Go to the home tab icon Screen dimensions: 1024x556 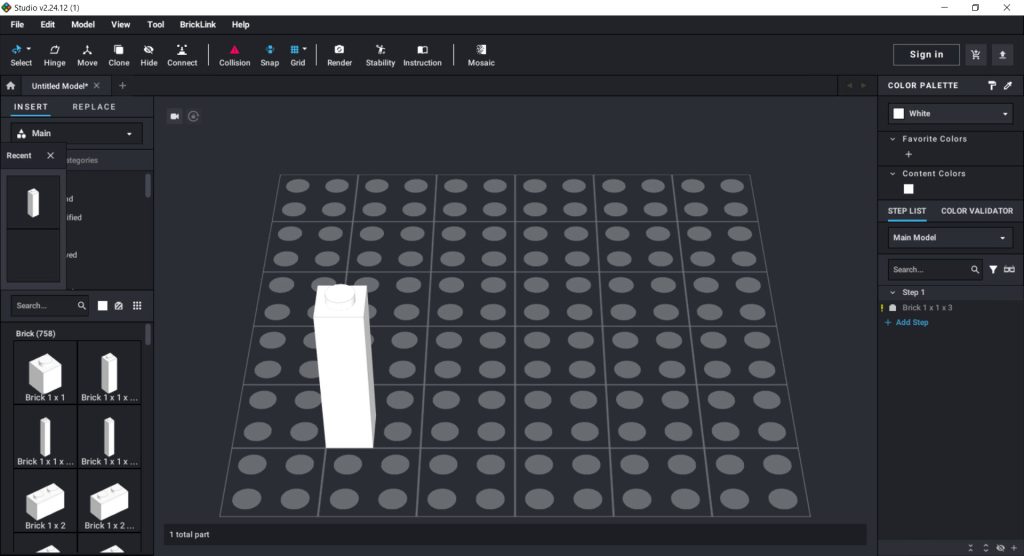(10, 86)
